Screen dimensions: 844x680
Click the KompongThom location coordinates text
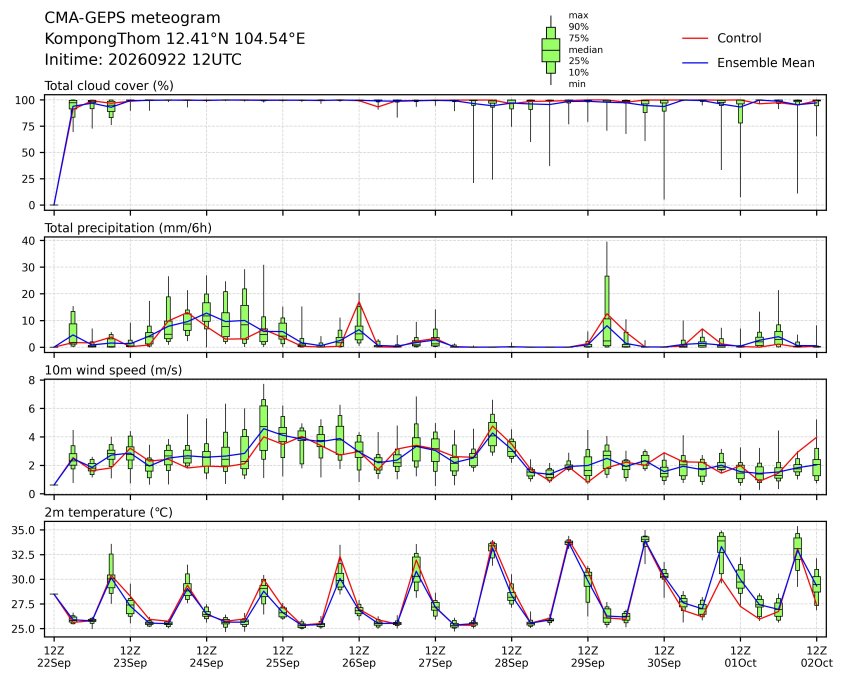174,39
